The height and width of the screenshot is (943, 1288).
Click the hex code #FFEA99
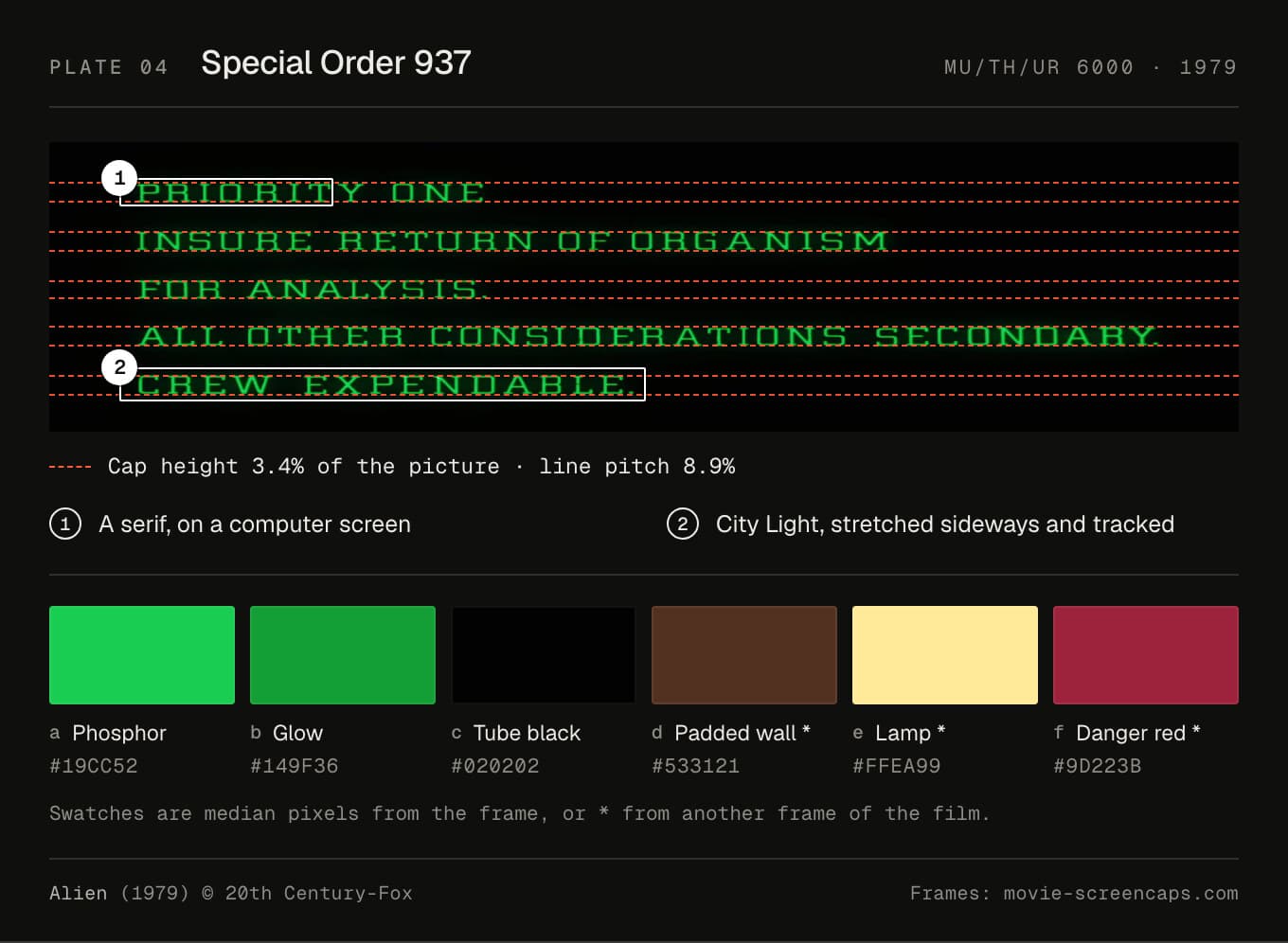click(x=897, y=766)
